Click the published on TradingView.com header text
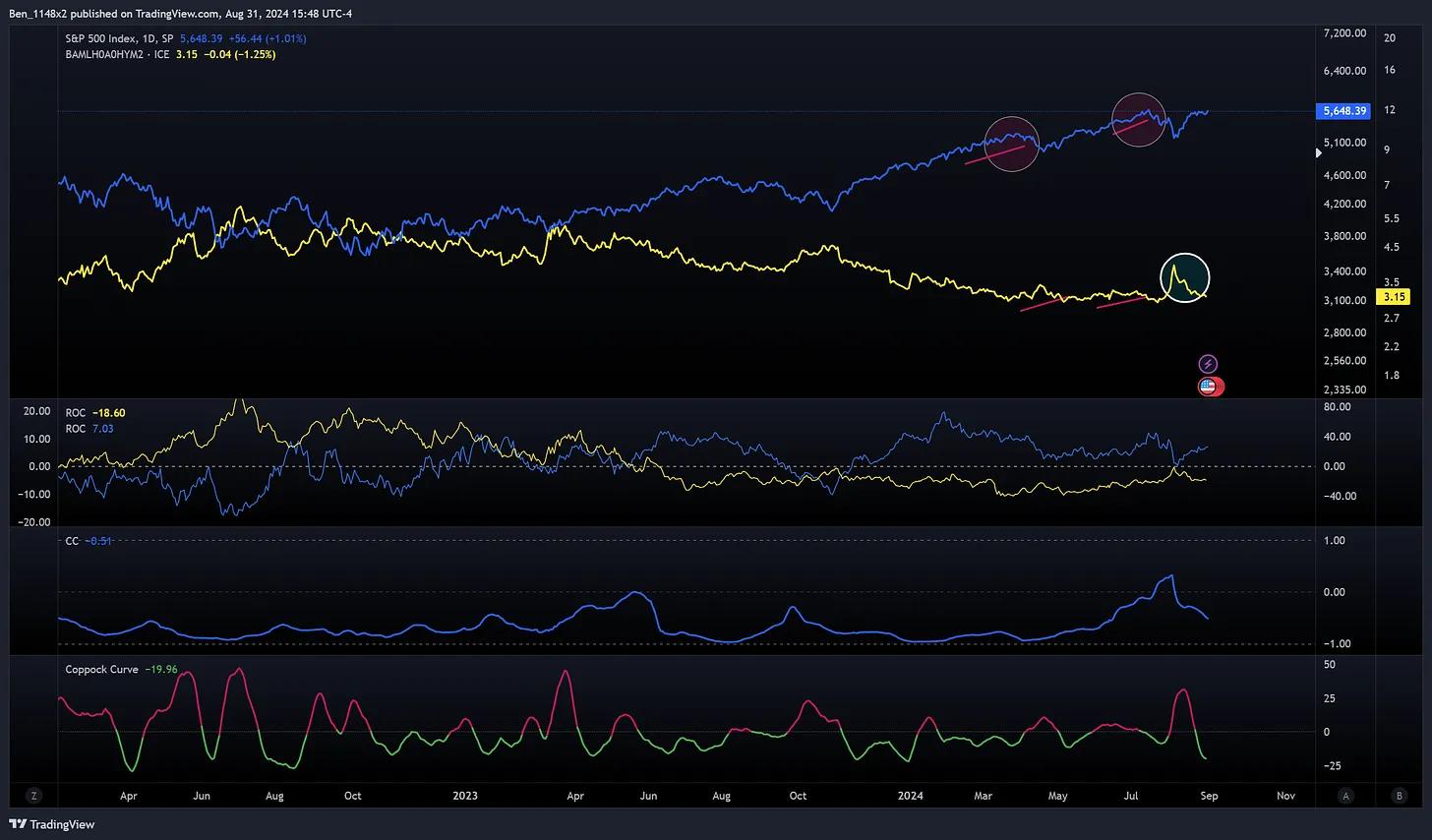Screen dimensions: 1432x840 tap(181, 14)
